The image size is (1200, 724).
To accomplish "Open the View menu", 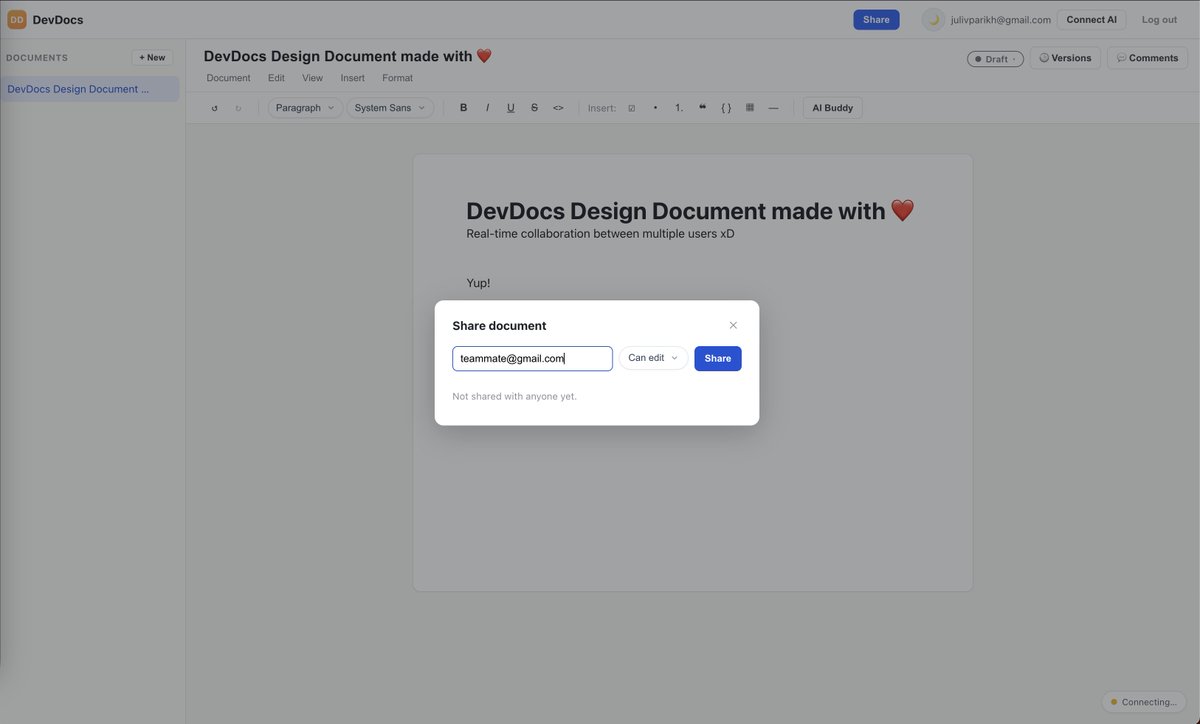I will [312, 78].
